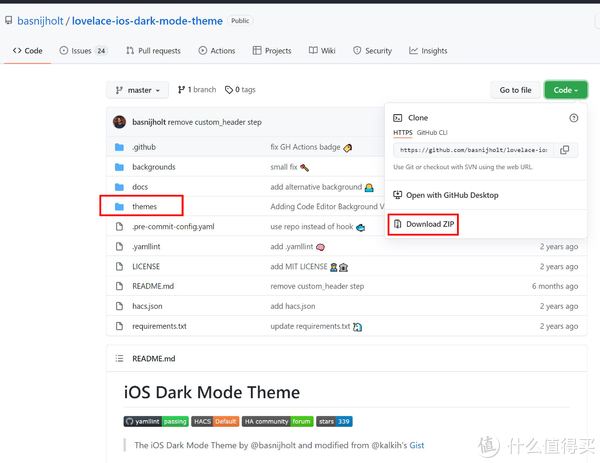The image size is (600, 463).
Task: View the Insights tab
Action: pos(428,51)
